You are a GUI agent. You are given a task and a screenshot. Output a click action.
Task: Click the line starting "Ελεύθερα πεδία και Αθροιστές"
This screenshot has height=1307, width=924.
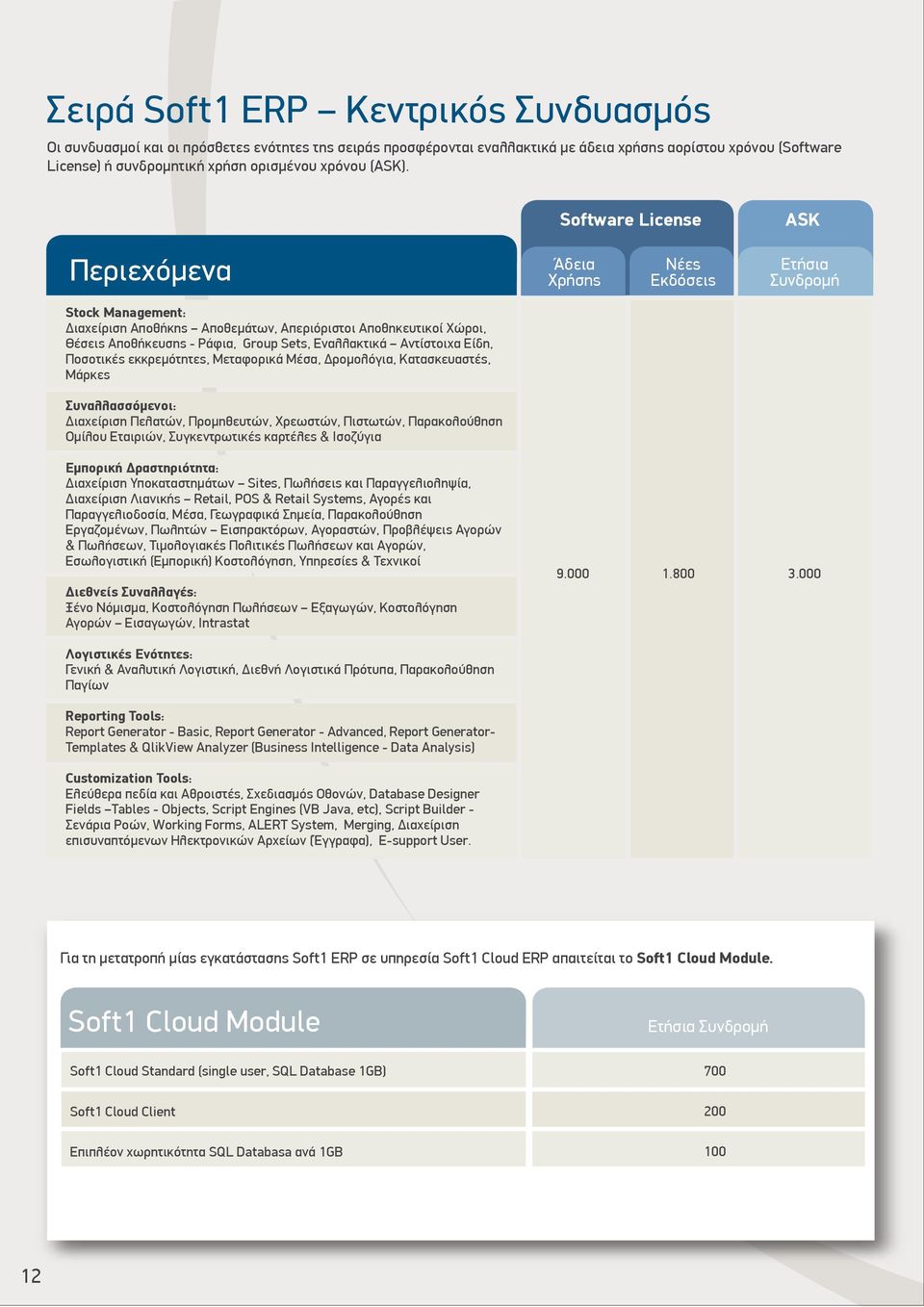pyautogui.click(x=272, y=794)
